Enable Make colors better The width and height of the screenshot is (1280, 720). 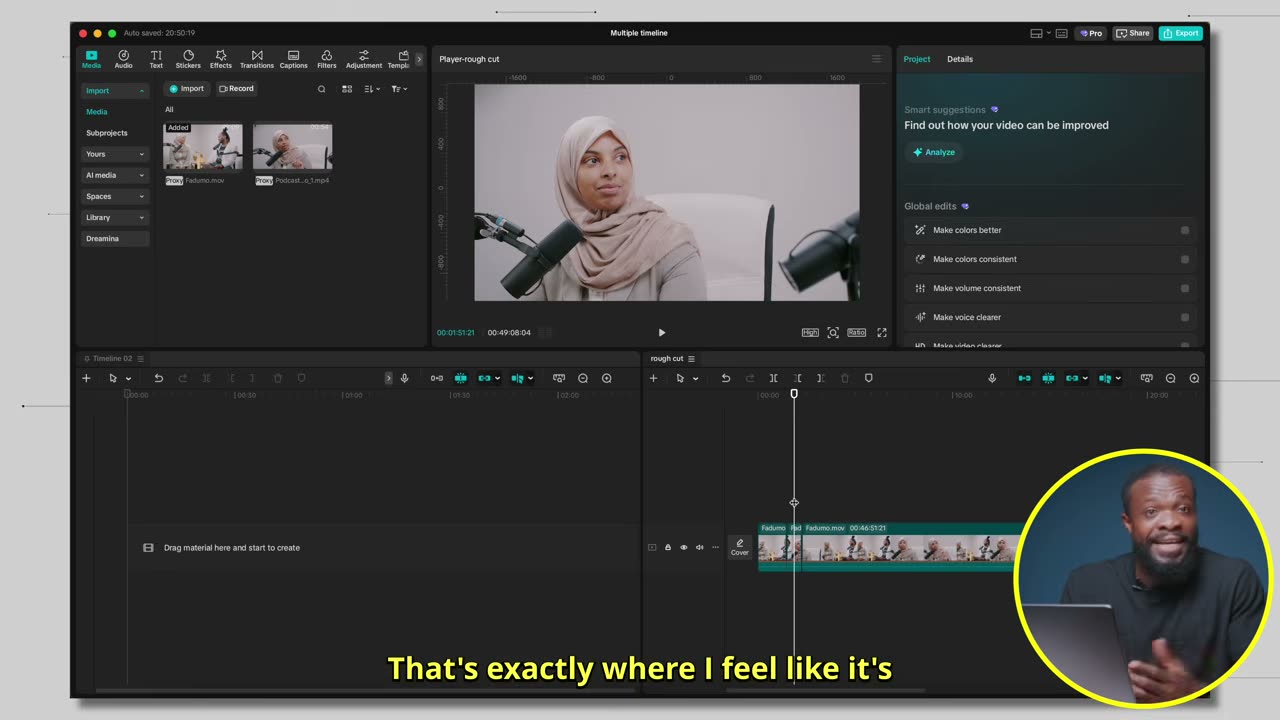tap(1185, 230)
